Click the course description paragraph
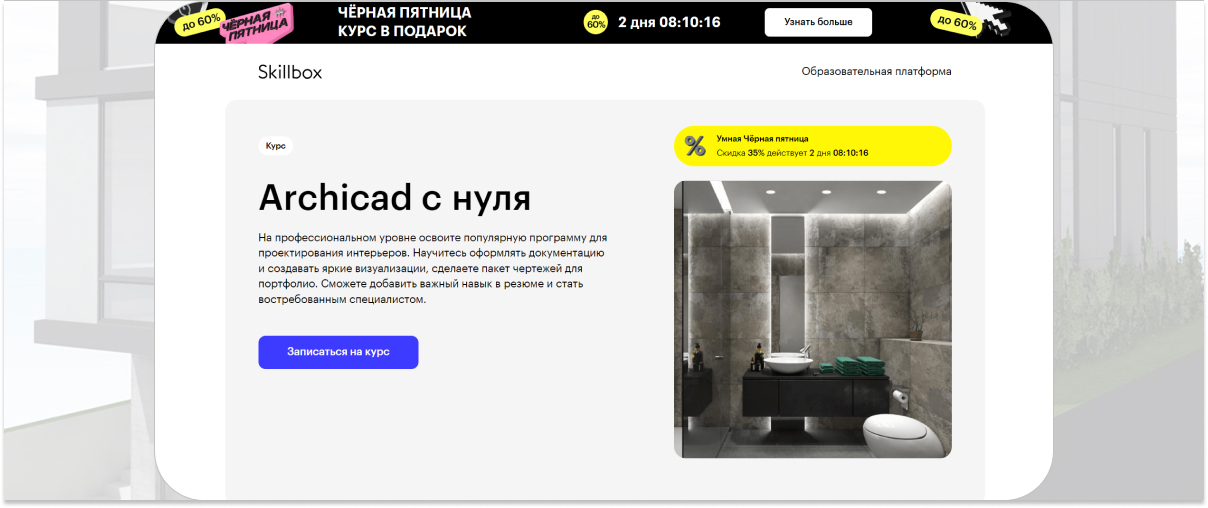 coord(433,268)
